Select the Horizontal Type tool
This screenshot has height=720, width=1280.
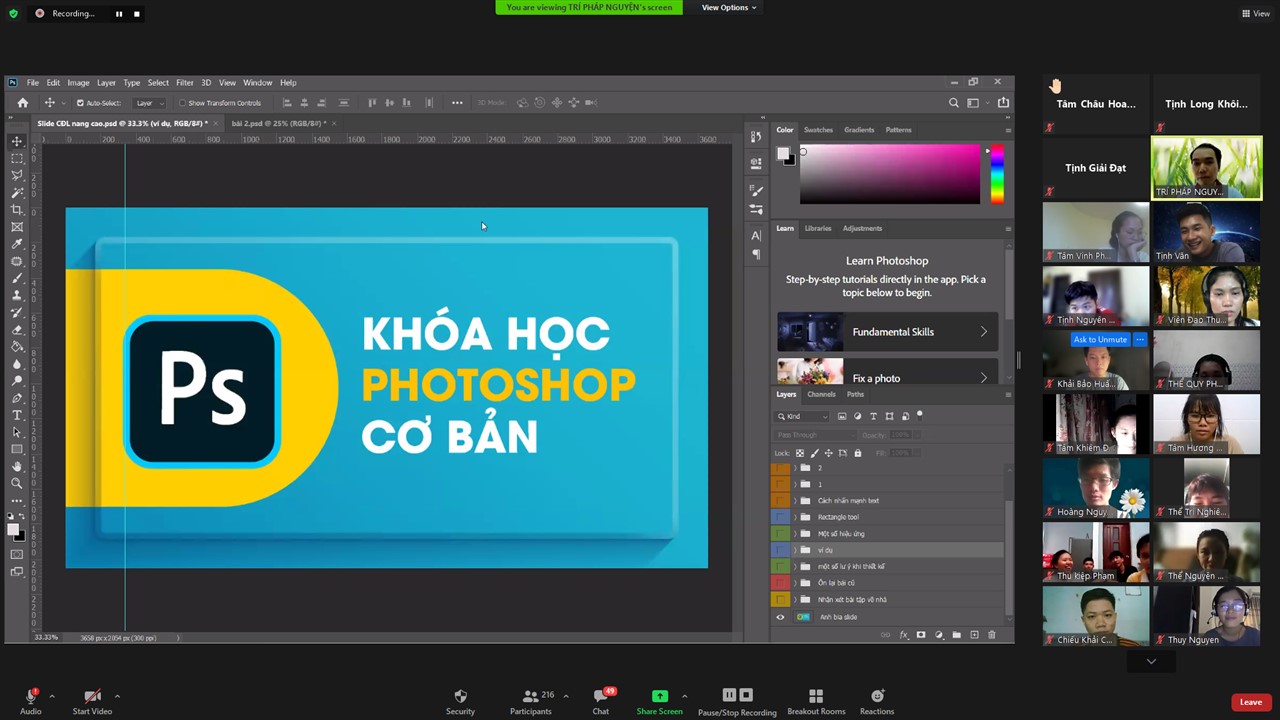[17, 415]
